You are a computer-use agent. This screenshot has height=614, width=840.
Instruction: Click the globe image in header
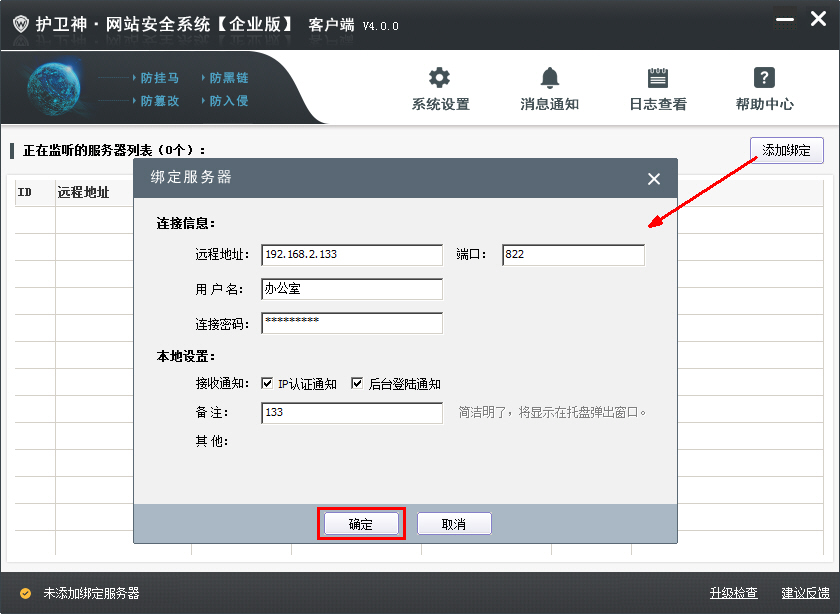click(x=54, y=88)
